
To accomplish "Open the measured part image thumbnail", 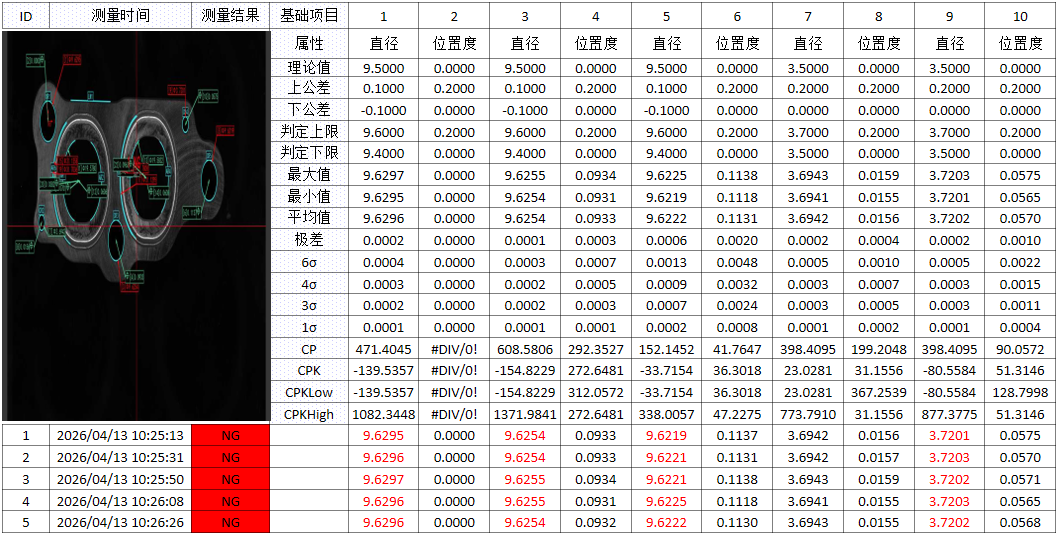I will coord(137,226).
